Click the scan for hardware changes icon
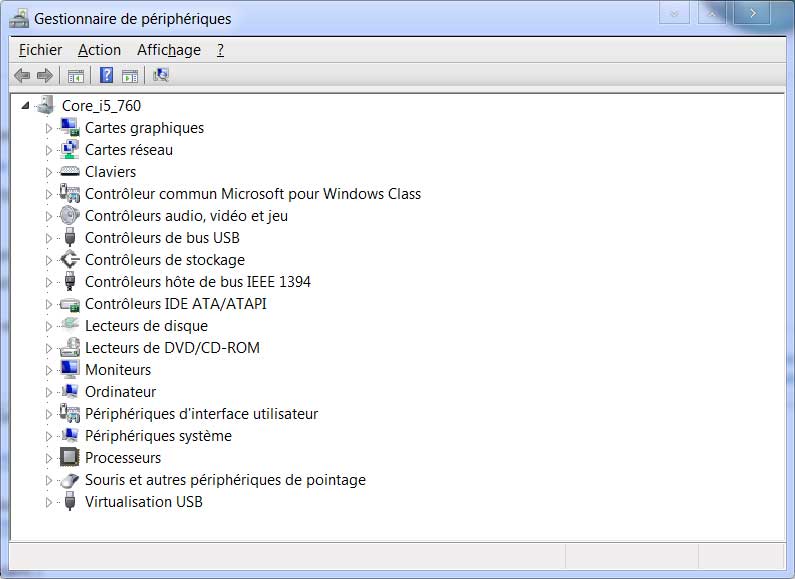Screen dimensions: 795x579 point(161,76)
